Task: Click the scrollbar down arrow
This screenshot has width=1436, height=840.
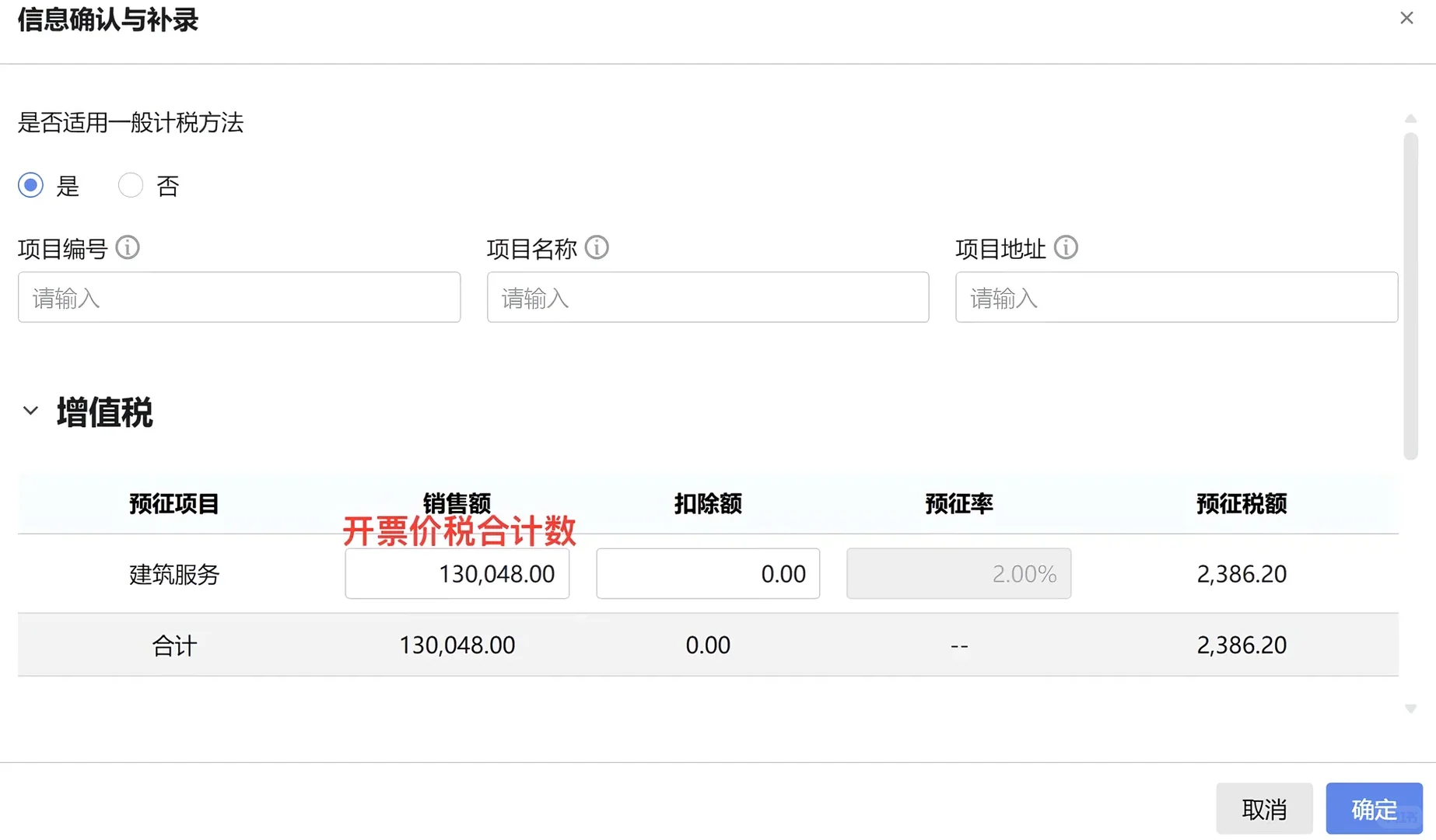Action: point(1411,709)
